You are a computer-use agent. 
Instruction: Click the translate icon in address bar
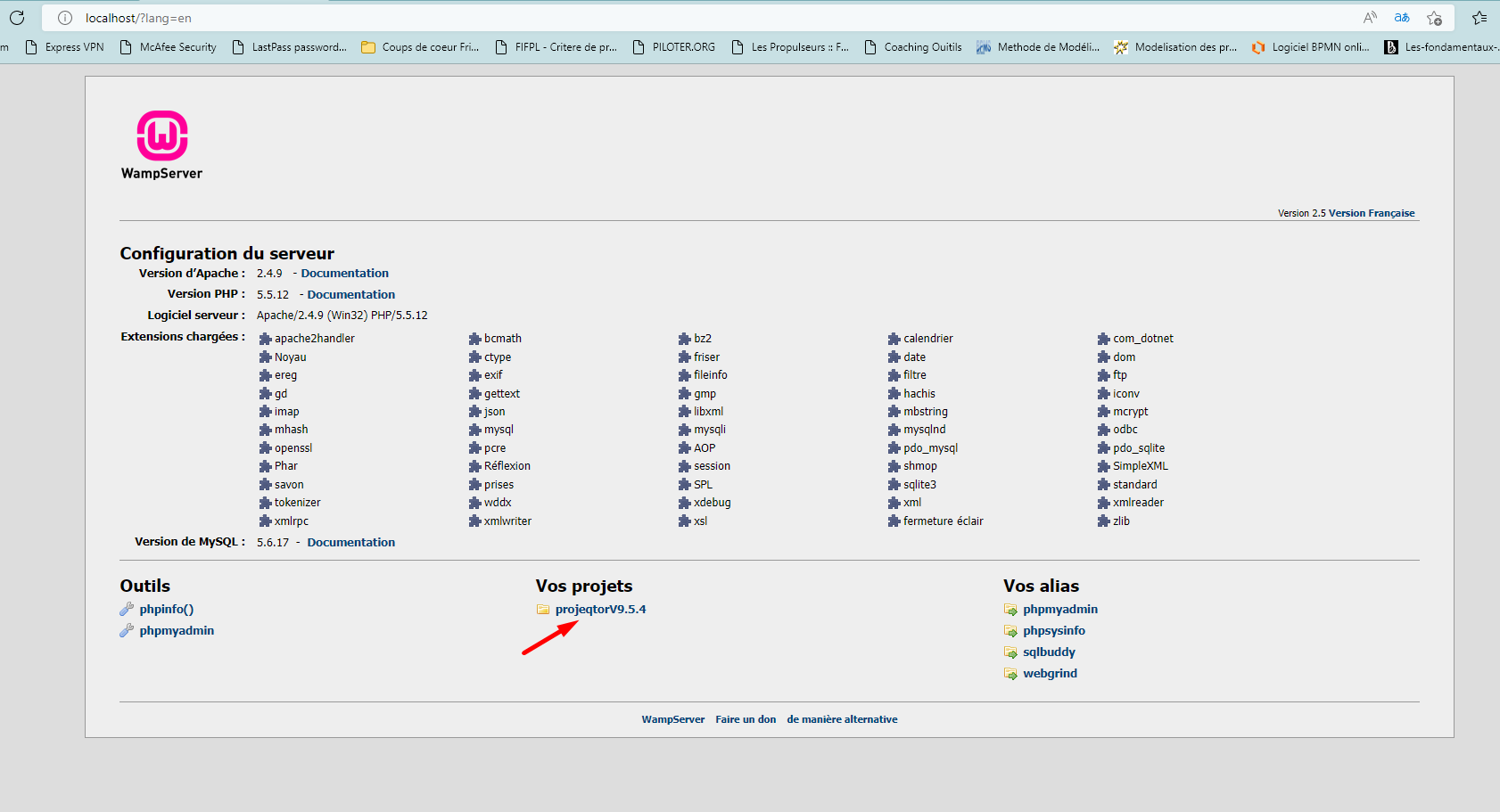coord(1402,18)
